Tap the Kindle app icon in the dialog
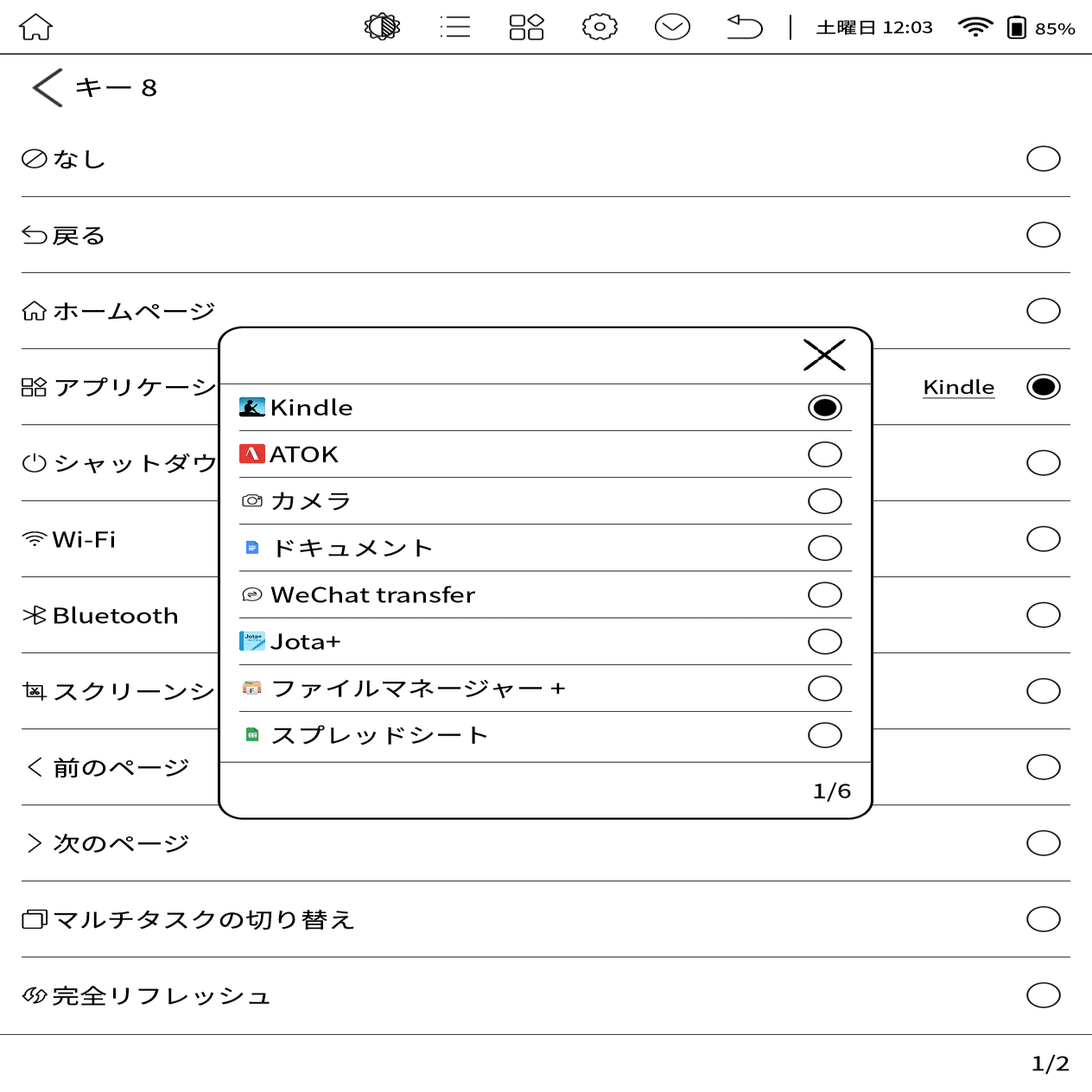Viewport: 1092px width, 1092px height. [x=251, y=407]
